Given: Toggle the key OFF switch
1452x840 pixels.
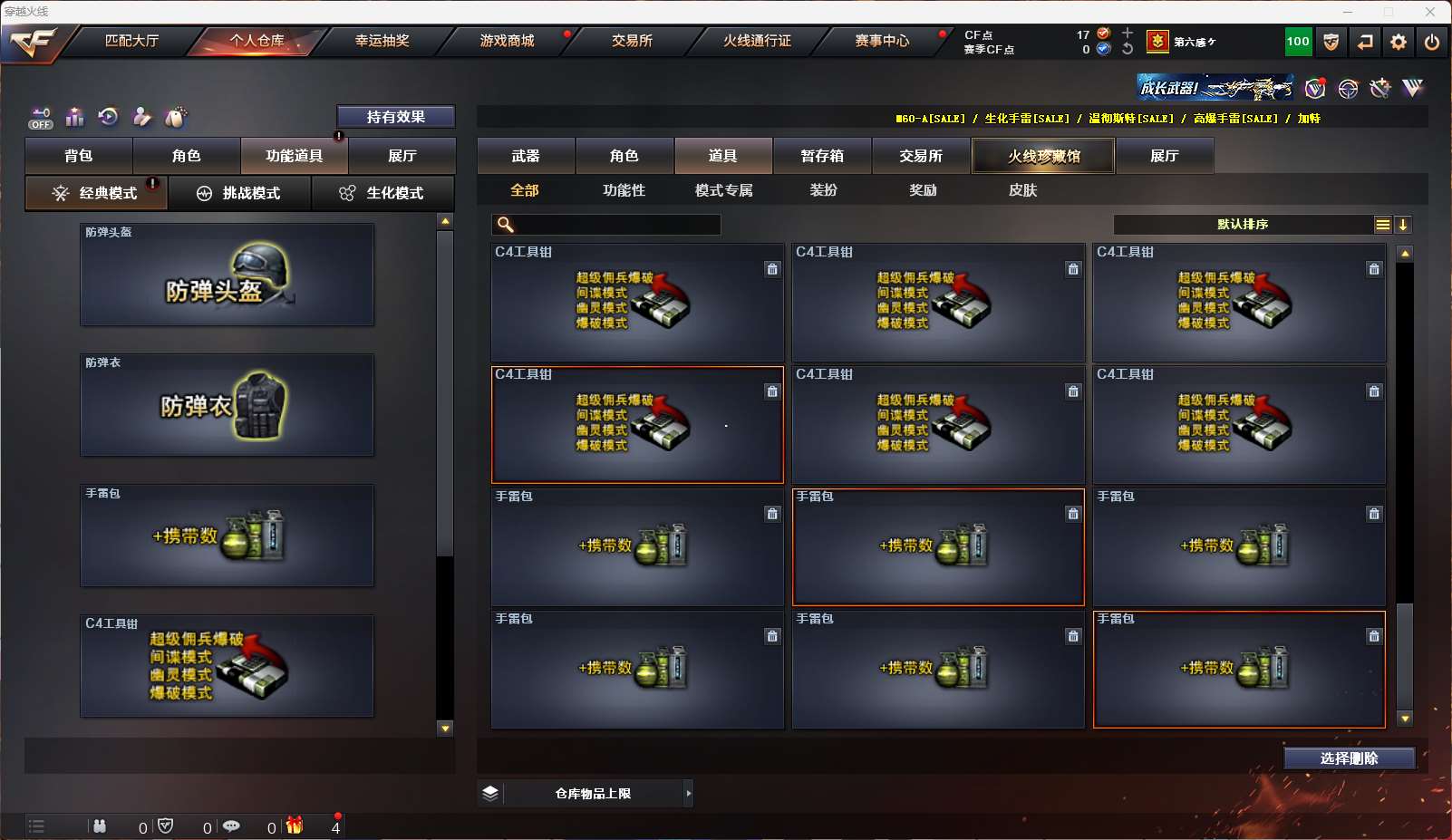Looking at the screenshot, I should [x=41, y=118].
